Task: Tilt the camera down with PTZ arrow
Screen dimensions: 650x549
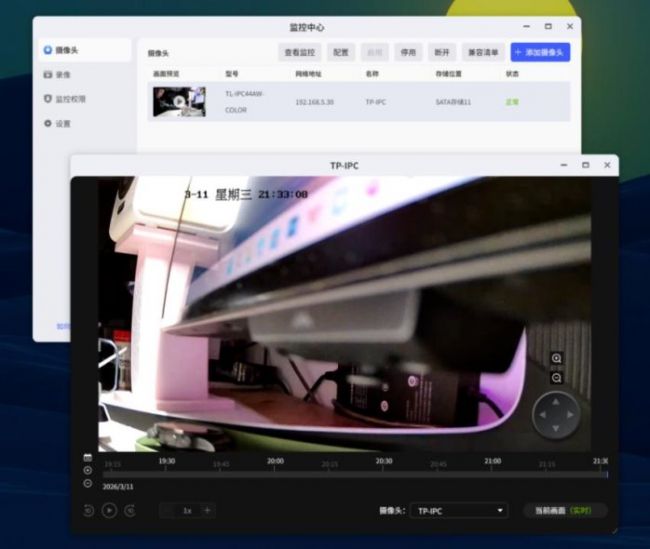Action: (x=555, y=427)
